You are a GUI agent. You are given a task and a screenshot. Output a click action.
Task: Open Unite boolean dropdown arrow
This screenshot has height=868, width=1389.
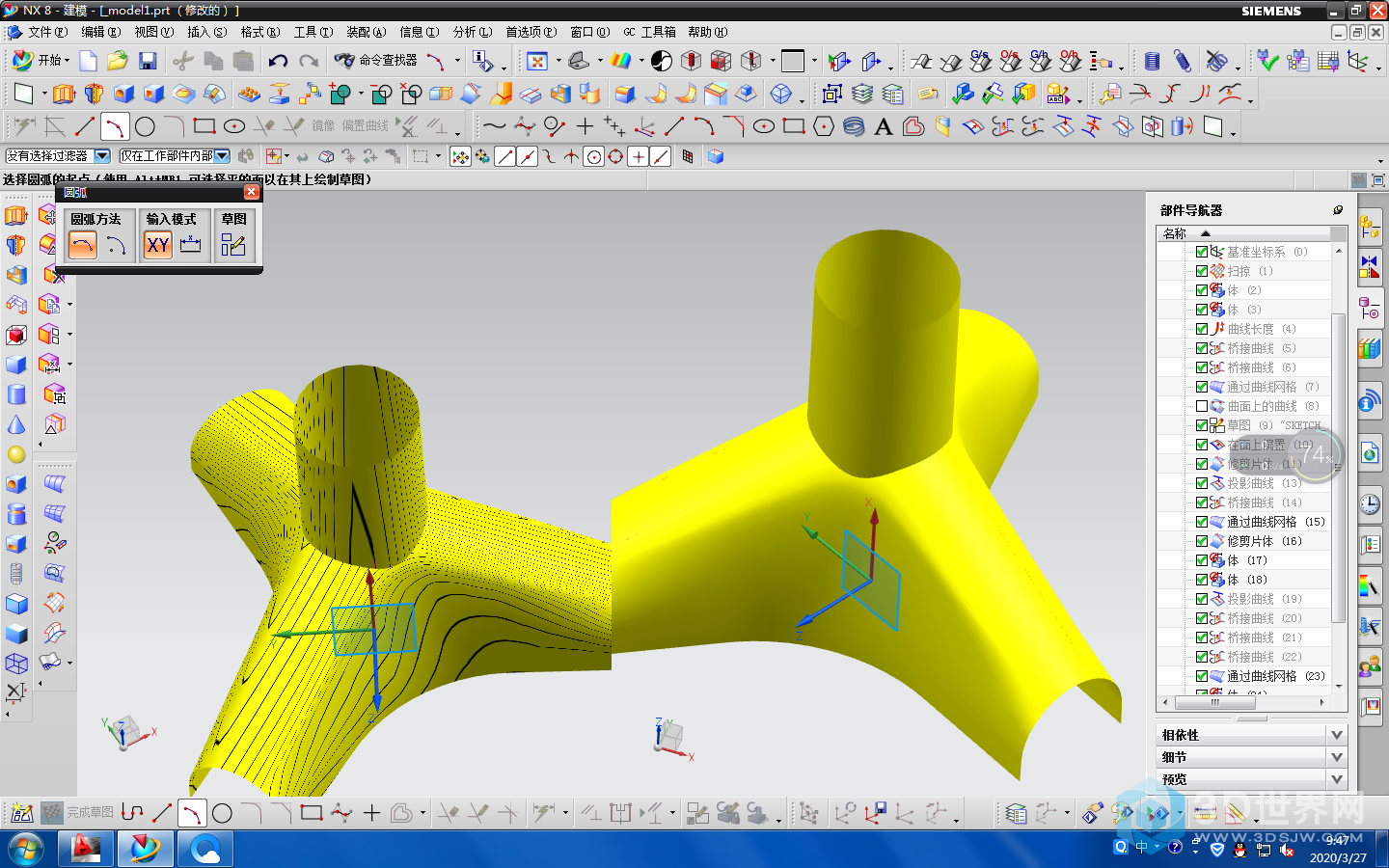pos(361,94)
